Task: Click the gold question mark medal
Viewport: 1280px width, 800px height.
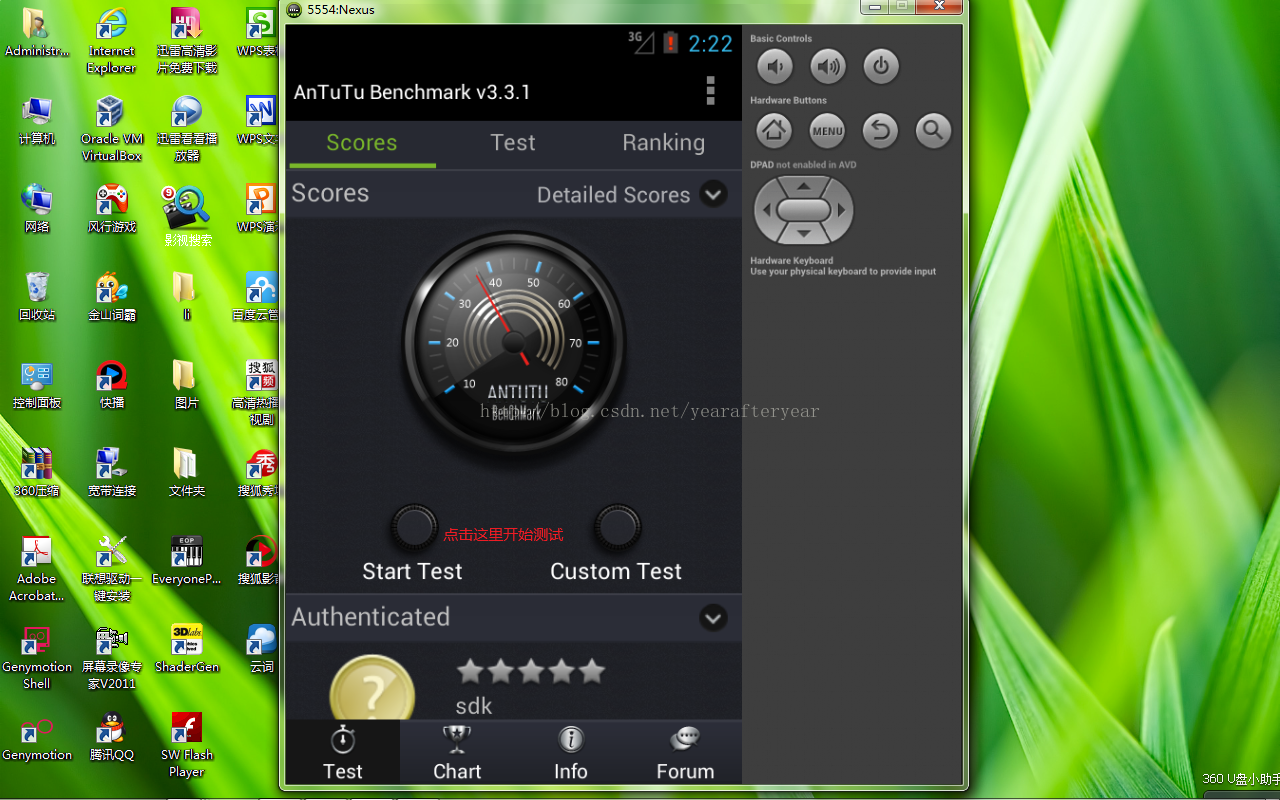Action: [372, 690]
